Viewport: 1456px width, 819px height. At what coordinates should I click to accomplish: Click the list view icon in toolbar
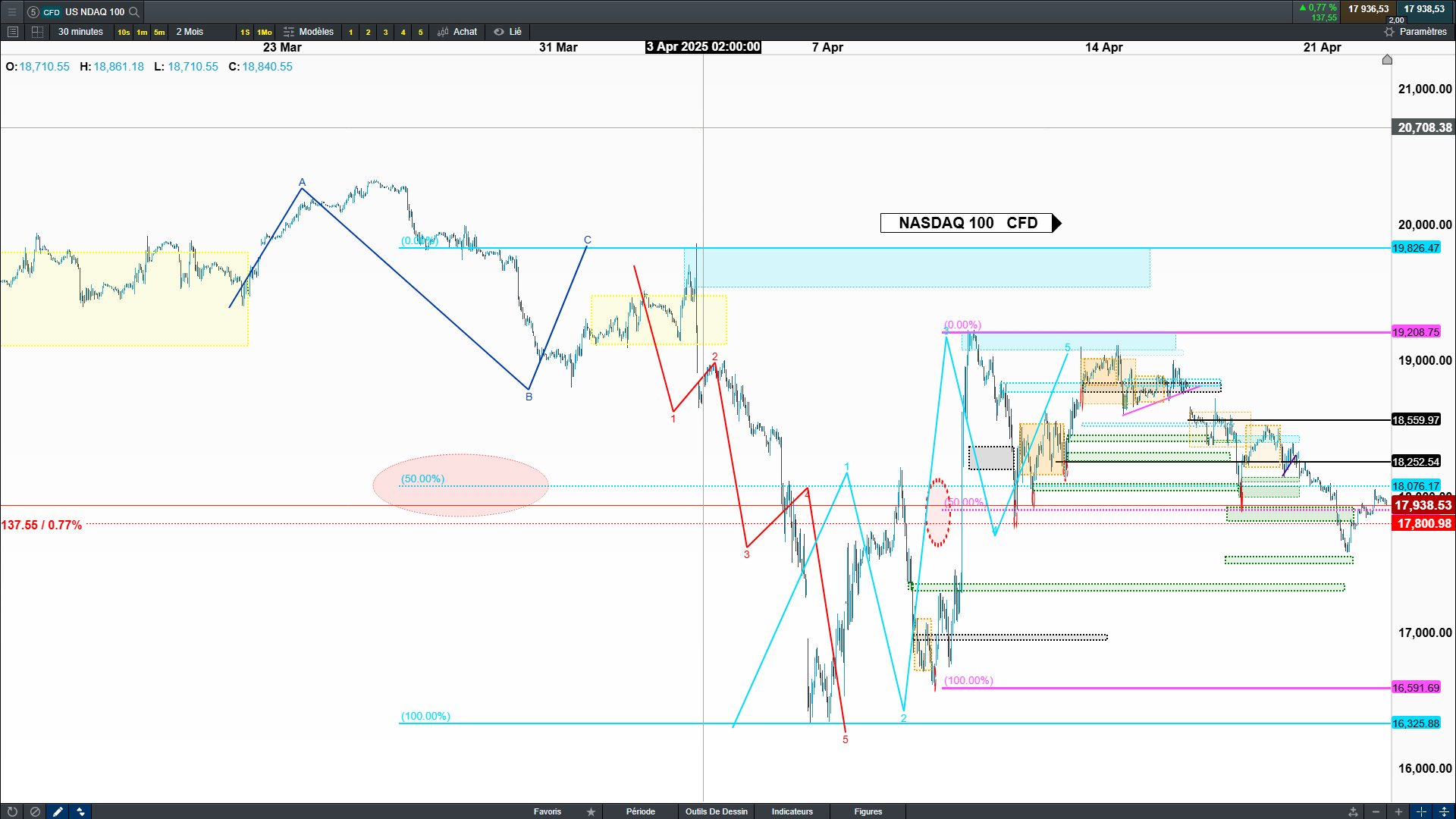(x=12, y=32)
